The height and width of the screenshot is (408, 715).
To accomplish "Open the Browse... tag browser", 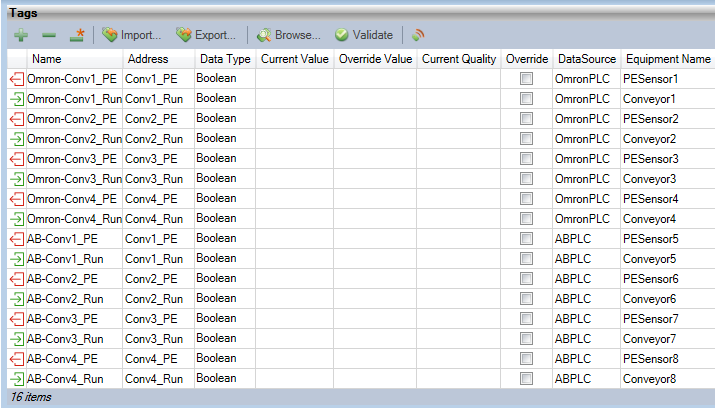I will (289, 35).
